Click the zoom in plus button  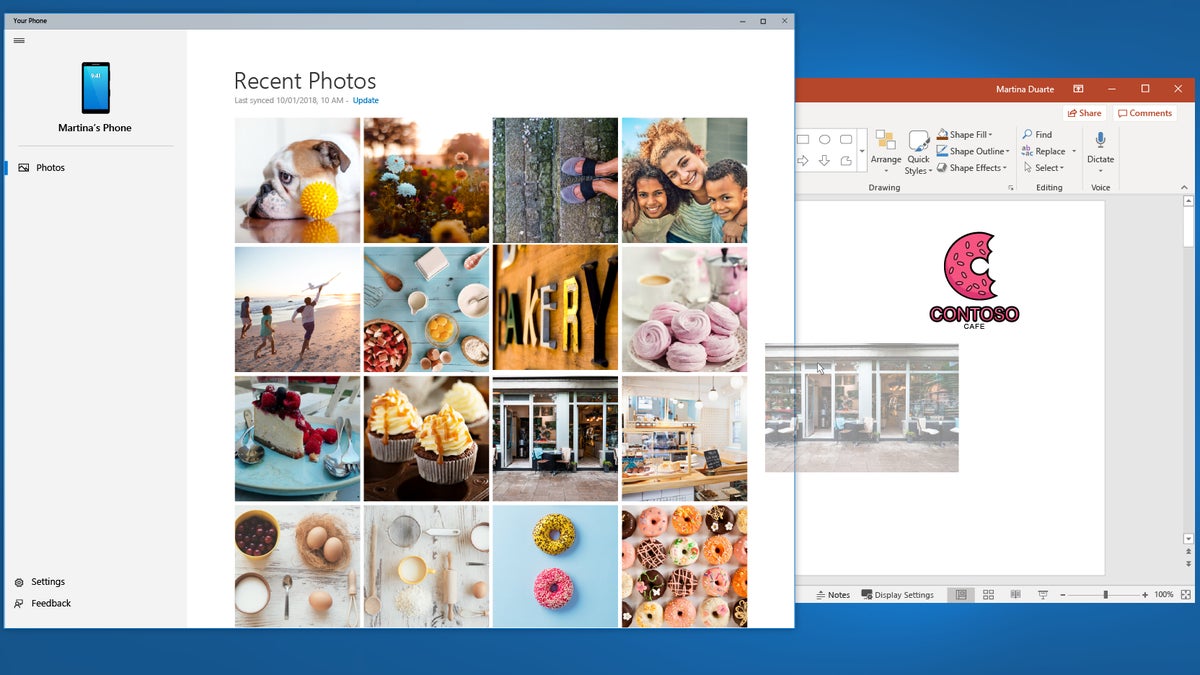click(x=1145, y=595)
